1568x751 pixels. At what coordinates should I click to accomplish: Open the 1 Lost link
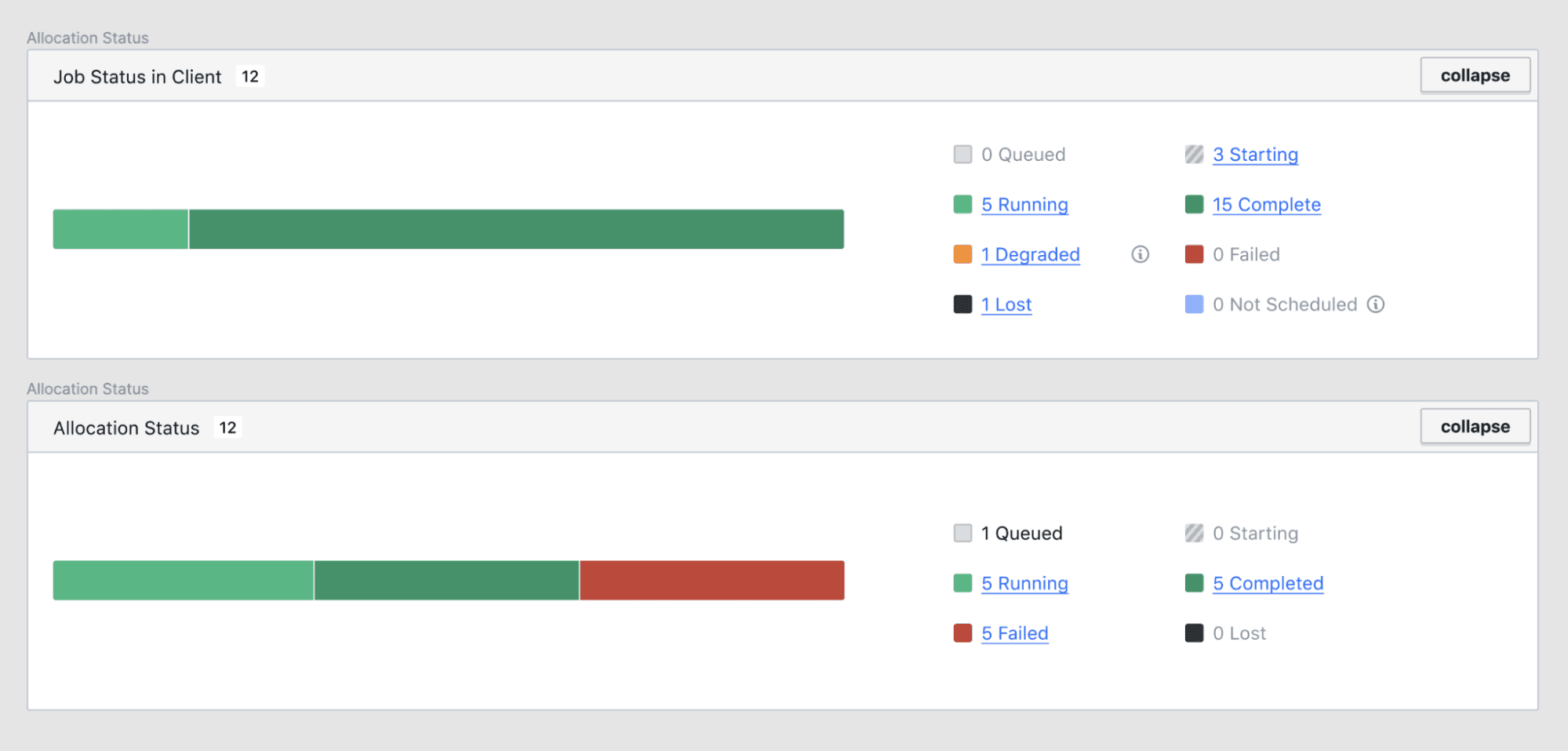click(x=1006, y=304)
